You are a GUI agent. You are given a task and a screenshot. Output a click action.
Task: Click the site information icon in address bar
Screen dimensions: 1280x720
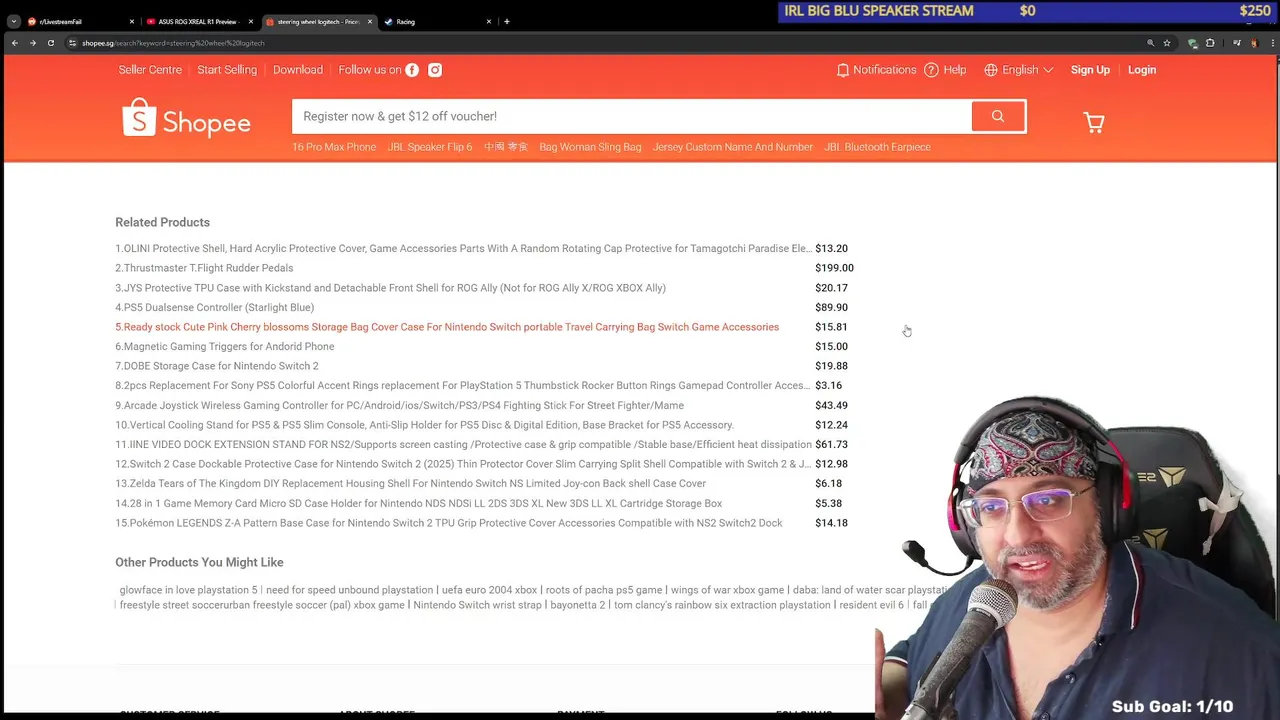click(x=72, y=43)
